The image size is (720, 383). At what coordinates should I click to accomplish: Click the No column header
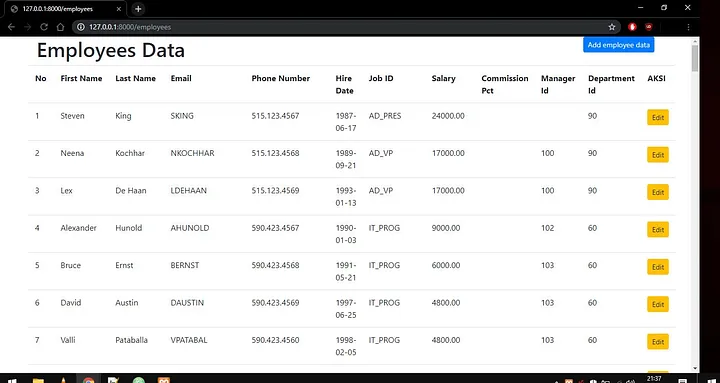click(40, 79)
